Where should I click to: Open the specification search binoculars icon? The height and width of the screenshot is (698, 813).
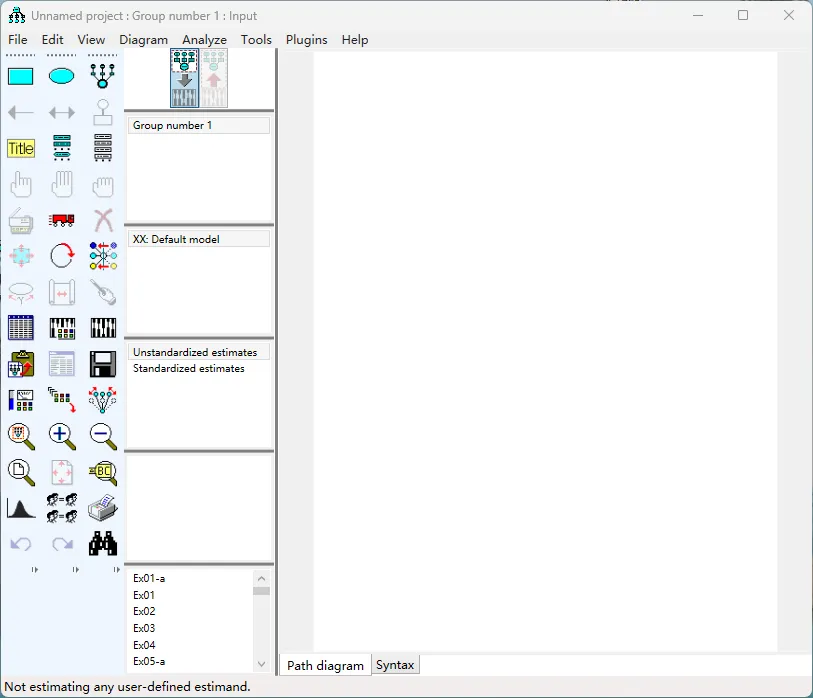point(103,544)
